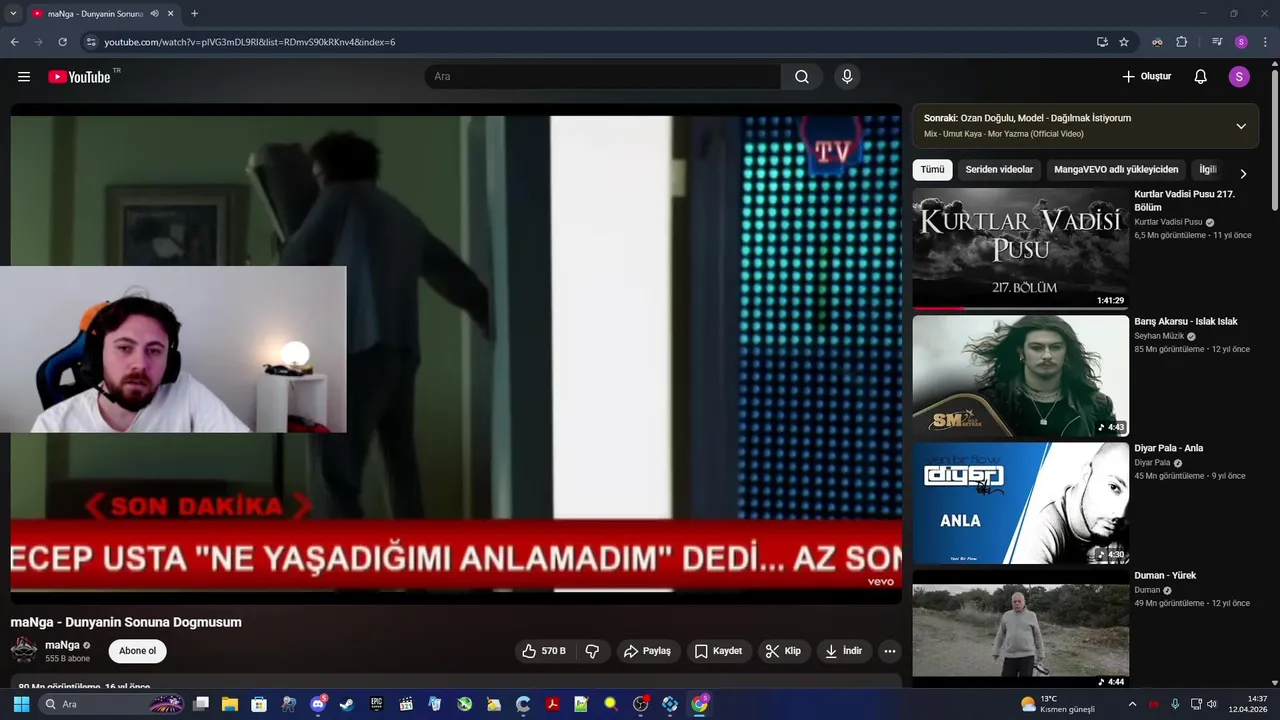
Task: Open a new Chrome tab
Action: [194, 14]
